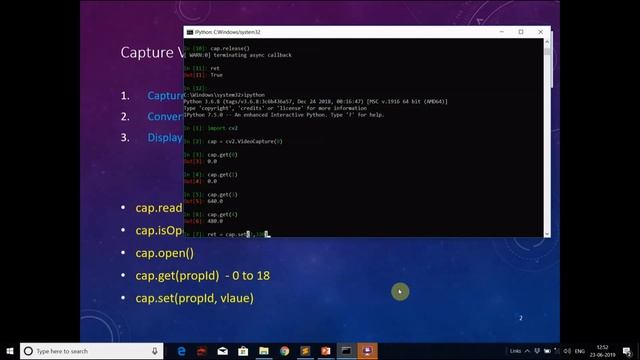Focus the 'Type here to search' field
The height and width of the screenshot is (360, 640).
91,351
